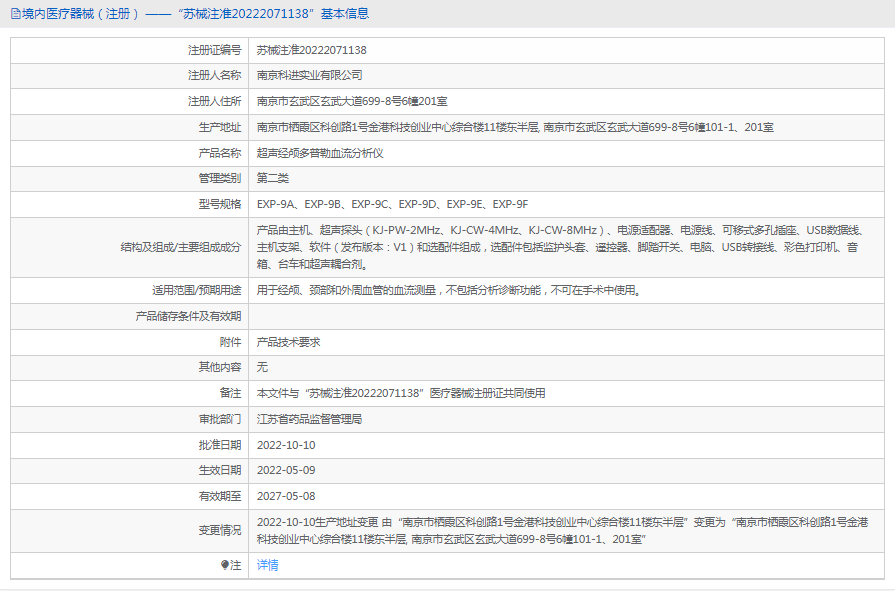Click the label 注册人住所
The height and width of the screenshot is (591, 895).
(215, 102)
